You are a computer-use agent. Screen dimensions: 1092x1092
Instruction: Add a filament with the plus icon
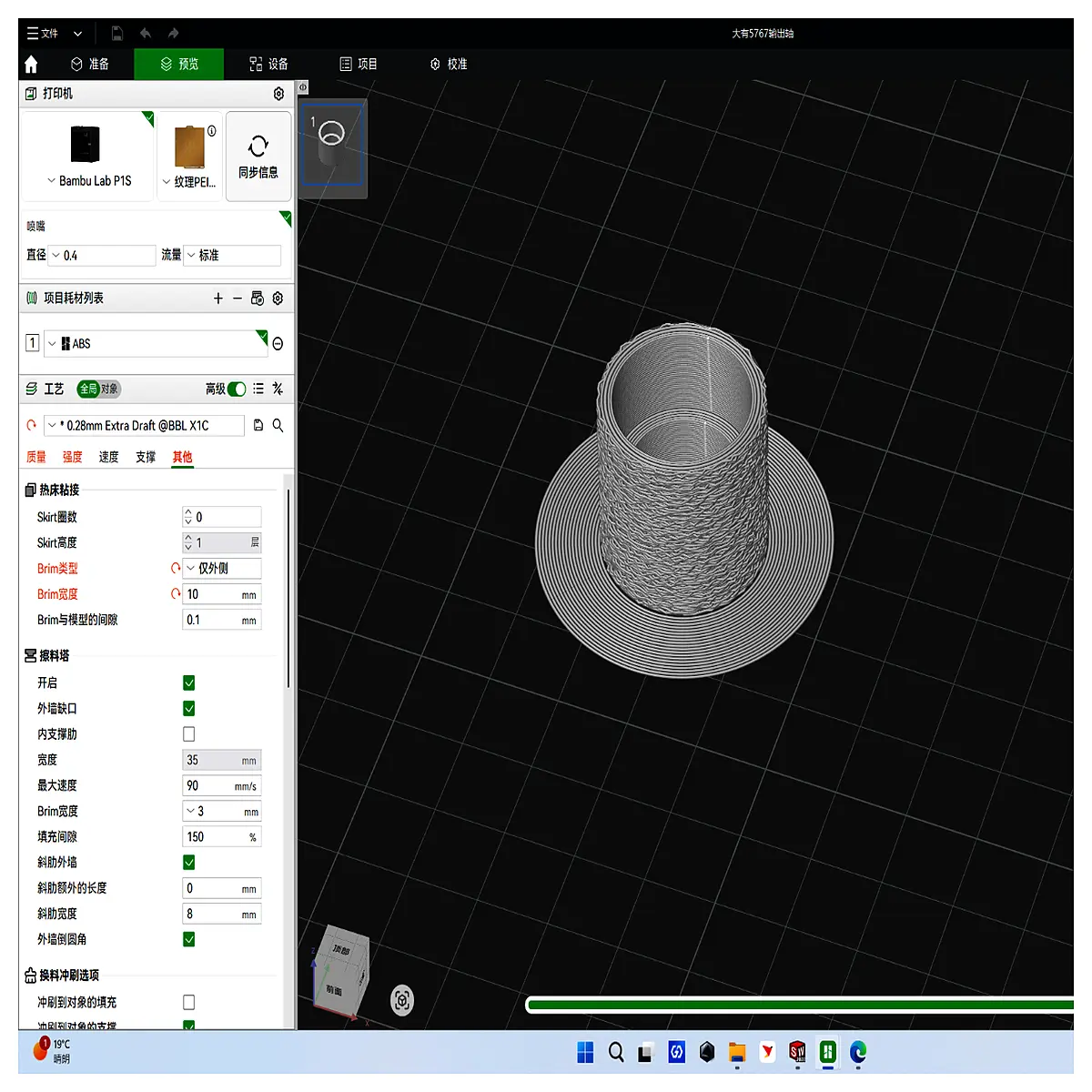[x=218, y=298]
